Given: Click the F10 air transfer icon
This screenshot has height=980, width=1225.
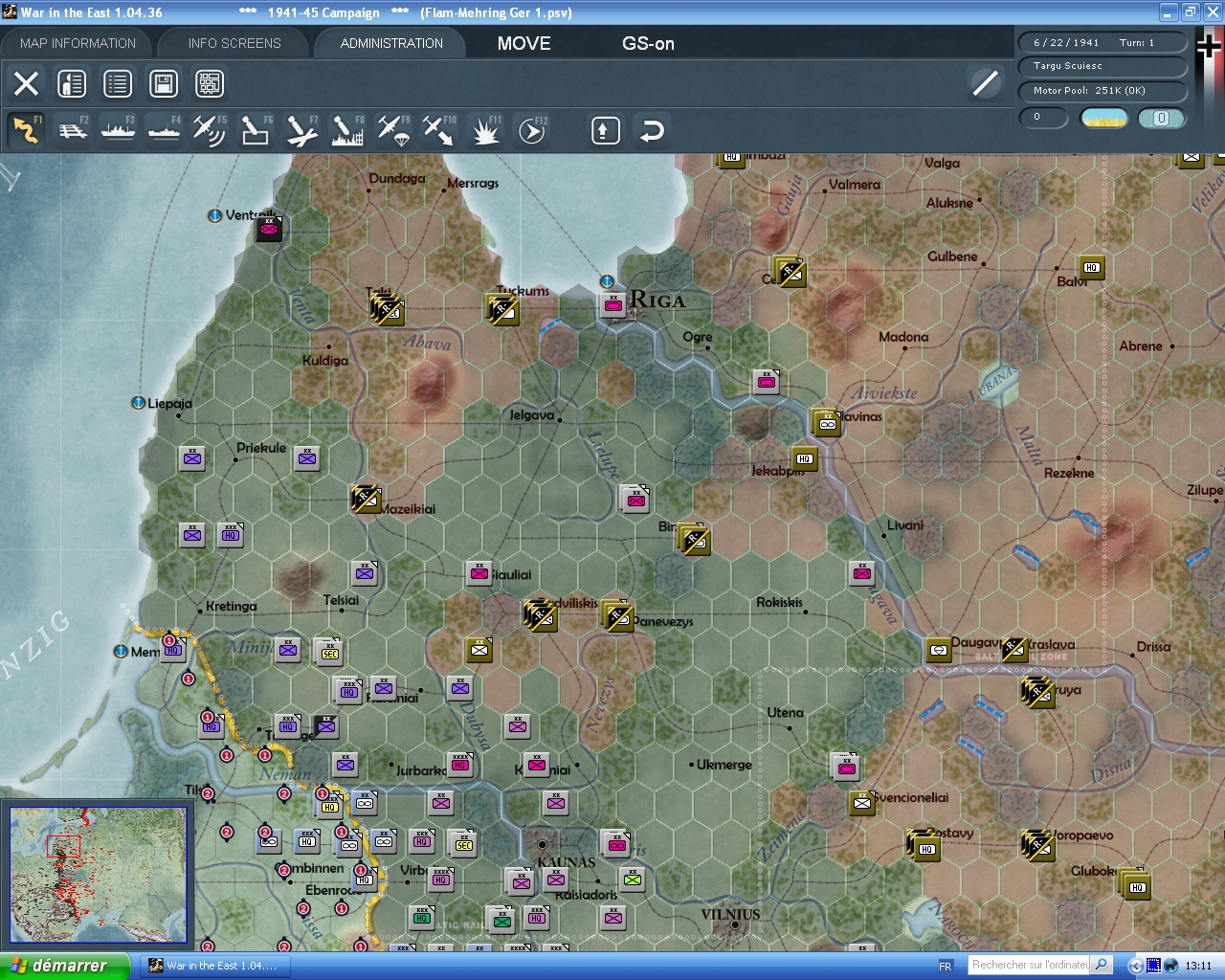Looking at the screenshot, I should (439, 130).
